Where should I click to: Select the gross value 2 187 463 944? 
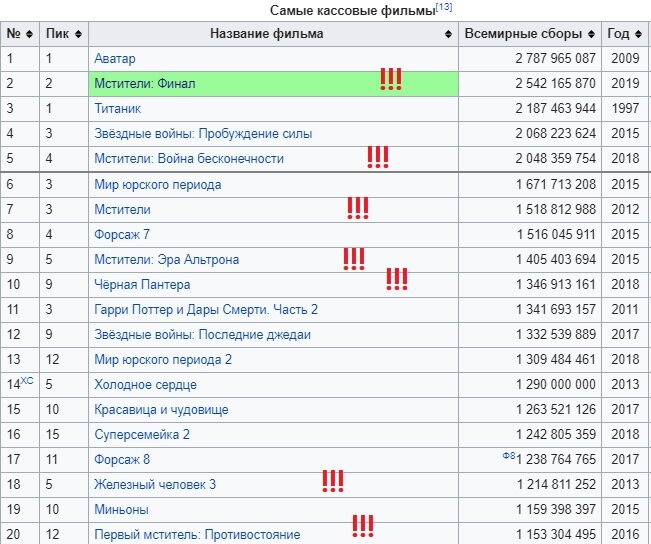coord(556,108)
